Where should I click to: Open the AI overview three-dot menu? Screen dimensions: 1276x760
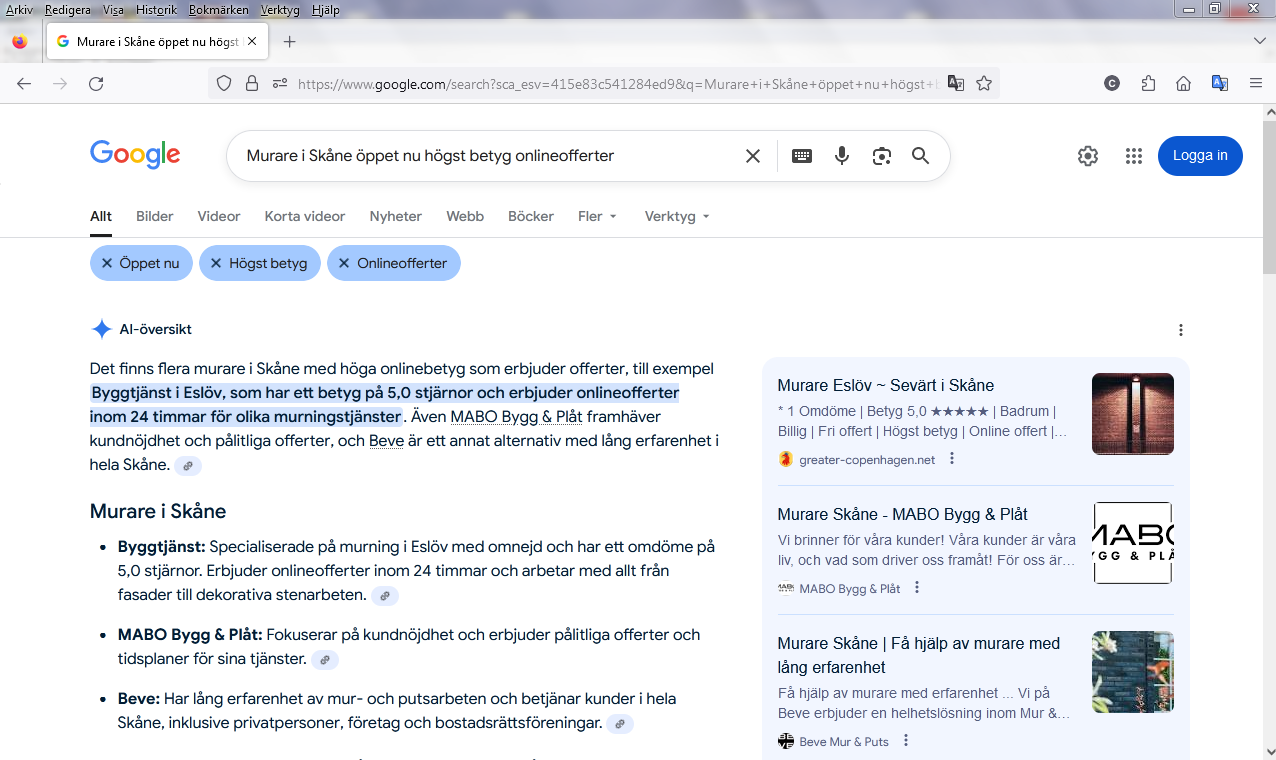pyautogui.click(x=1181, y=330)
